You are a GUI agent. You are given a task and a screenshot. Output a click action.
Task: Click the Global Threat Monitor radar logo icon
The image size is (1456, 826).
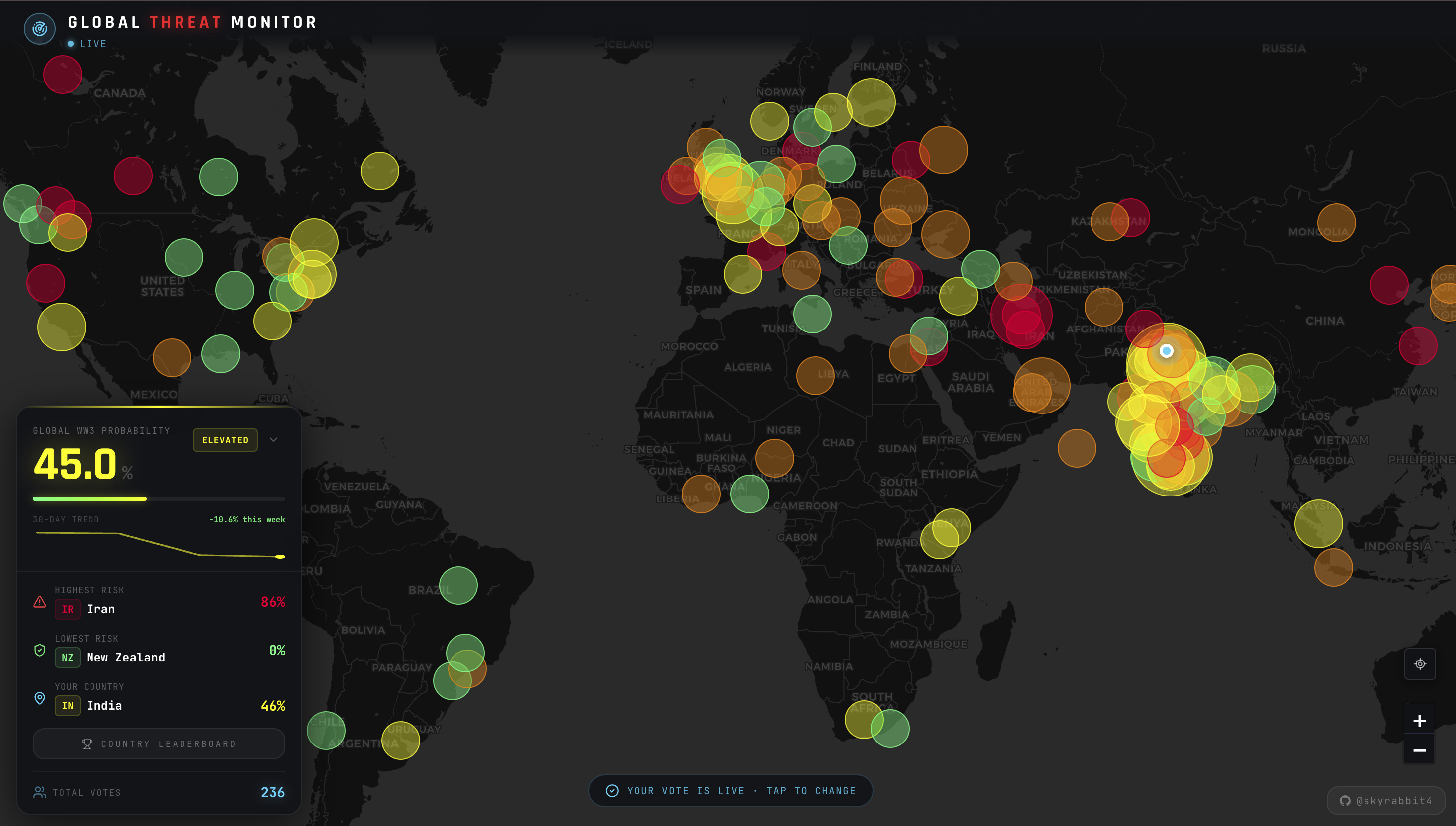[39, 27]
